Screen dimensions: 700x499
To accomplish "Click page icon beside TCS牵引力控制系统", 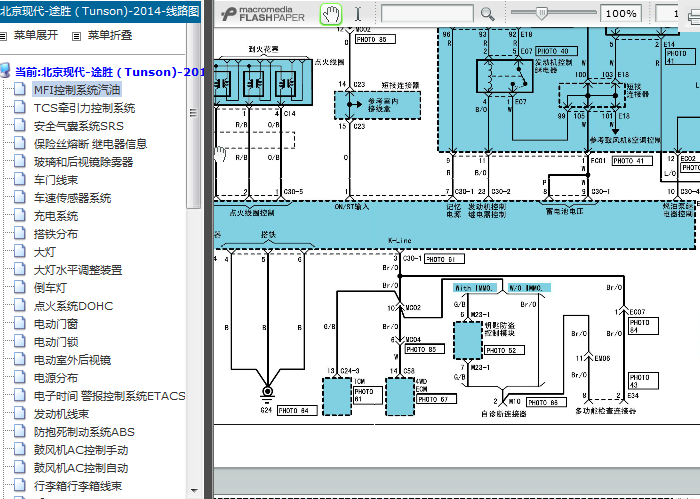I will (x=19, y=107).
